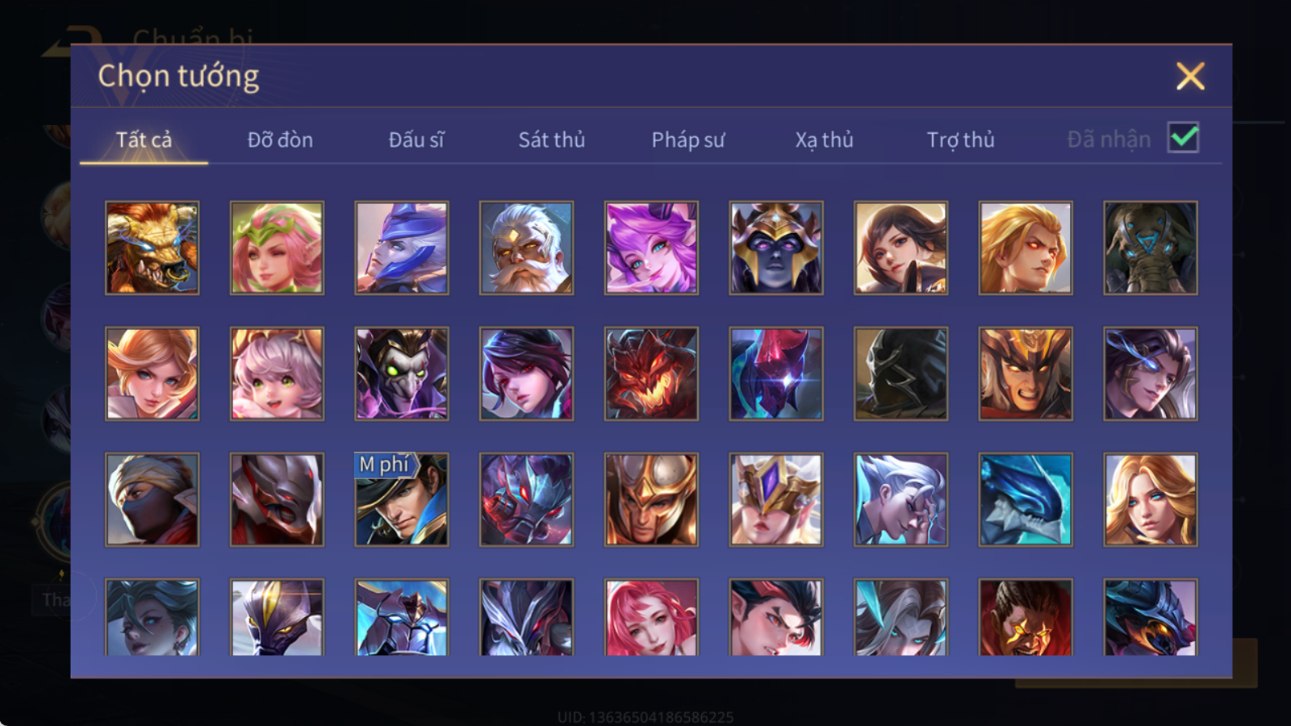Pick the masked ninja with headband portrait

pyautogui.click(x=152, y=500)
